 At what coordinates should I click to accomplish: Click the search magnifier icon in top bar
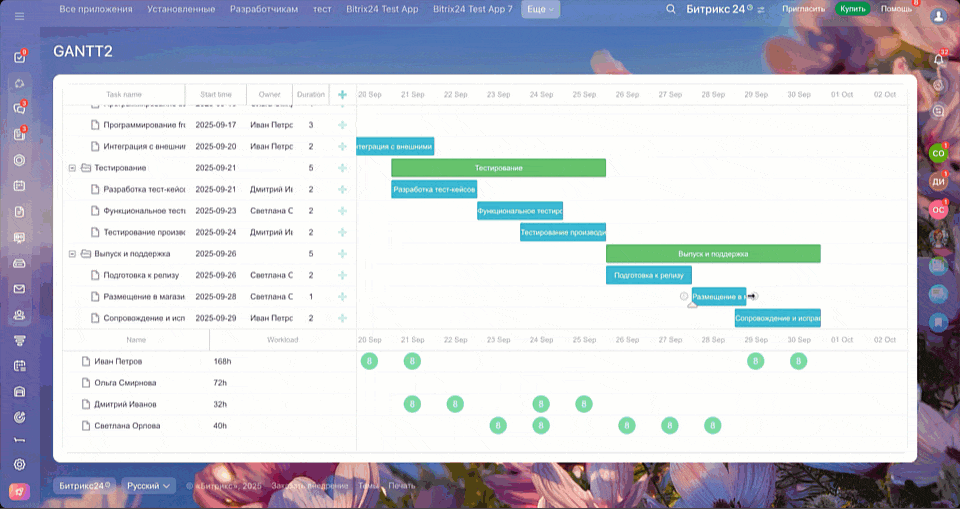point(671,9)
